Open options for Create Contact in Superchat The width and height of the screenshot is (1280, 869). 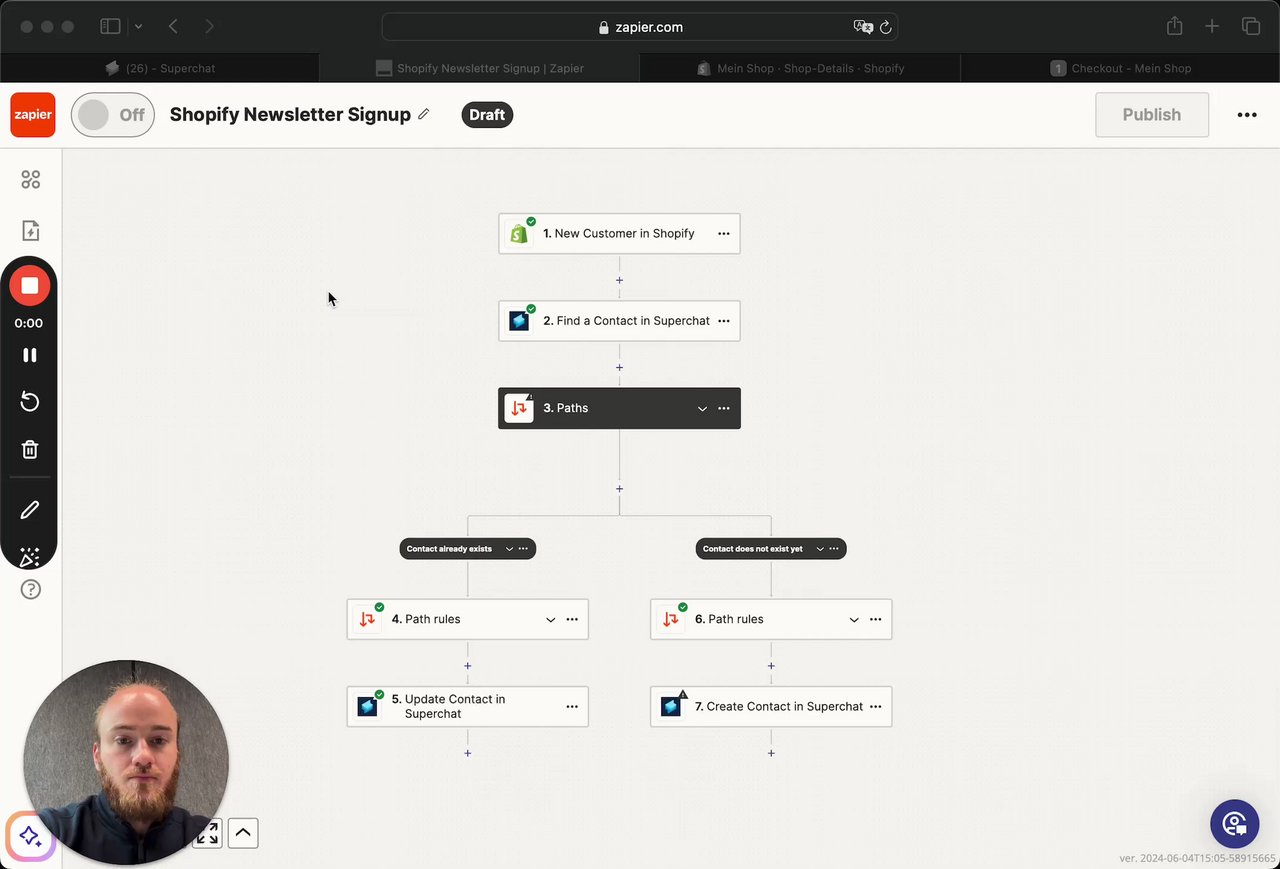coord(876,707)
